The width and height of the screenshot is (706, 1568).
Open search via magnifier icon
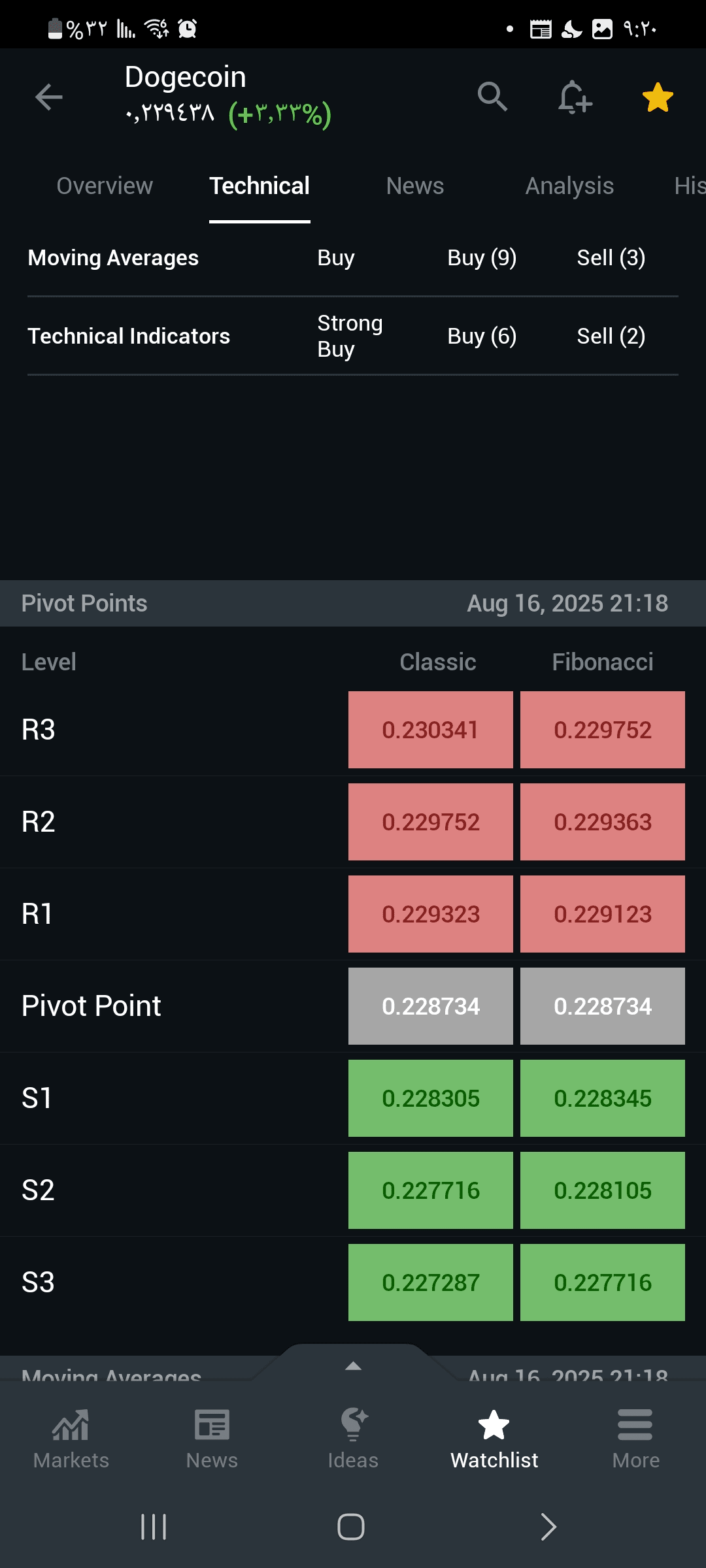click(492, 97)
